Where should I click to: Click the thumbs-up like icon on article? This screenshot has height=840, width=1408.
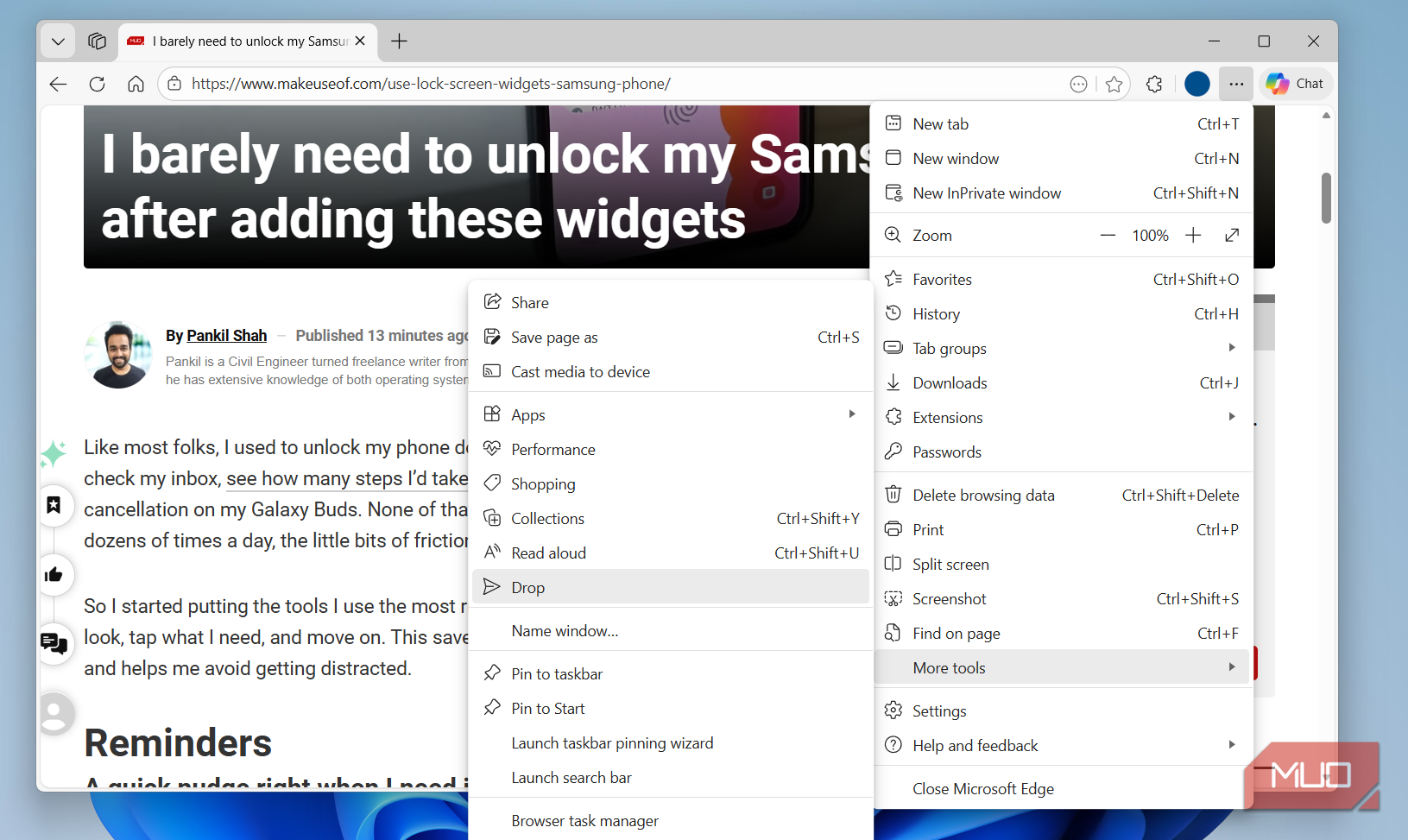54,575
